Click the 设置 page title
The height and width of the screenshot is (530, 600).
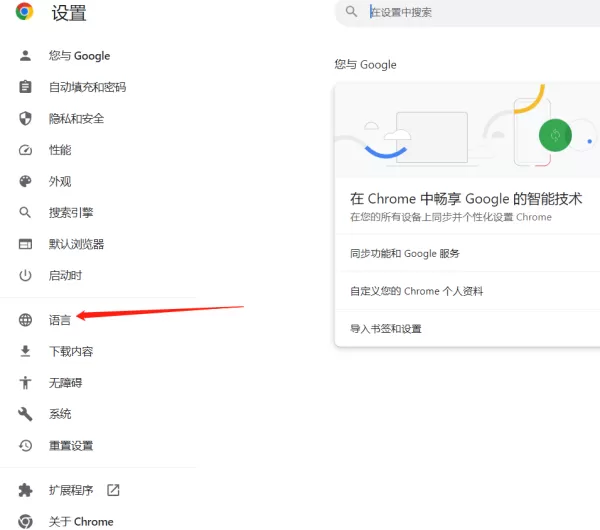coord(69,13)
